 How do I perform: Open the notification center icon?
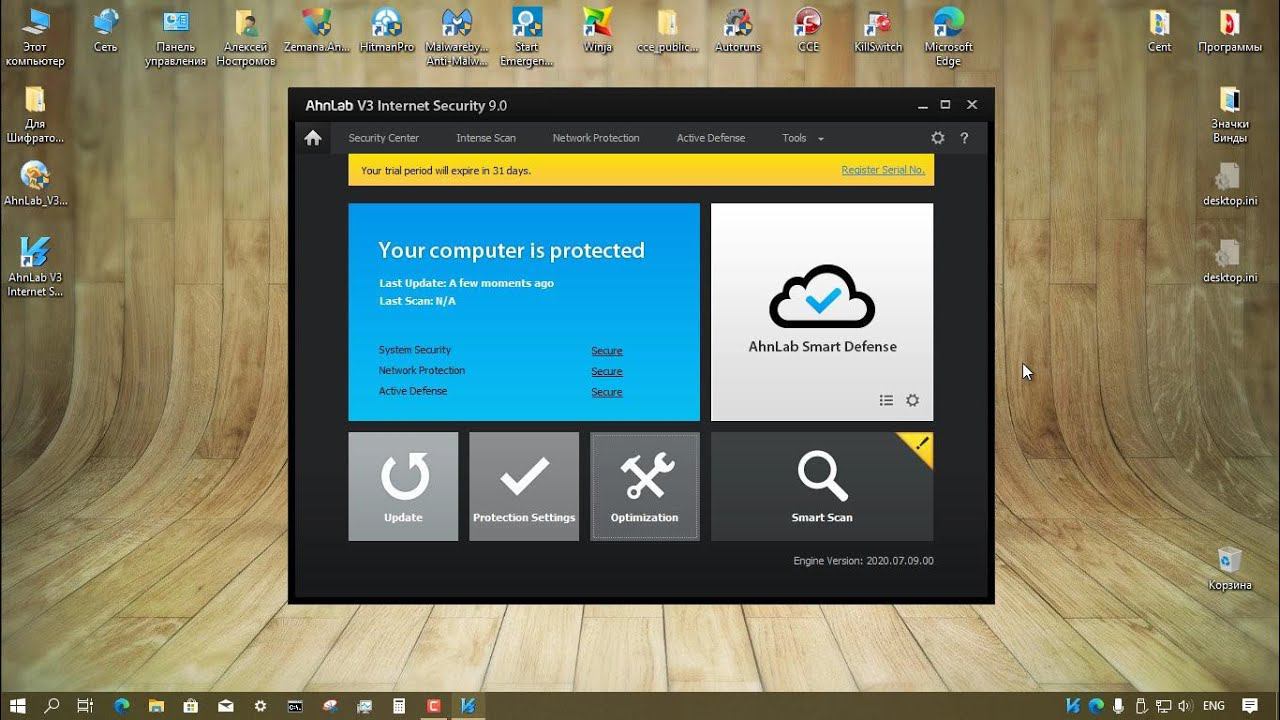pos(1250,705)
